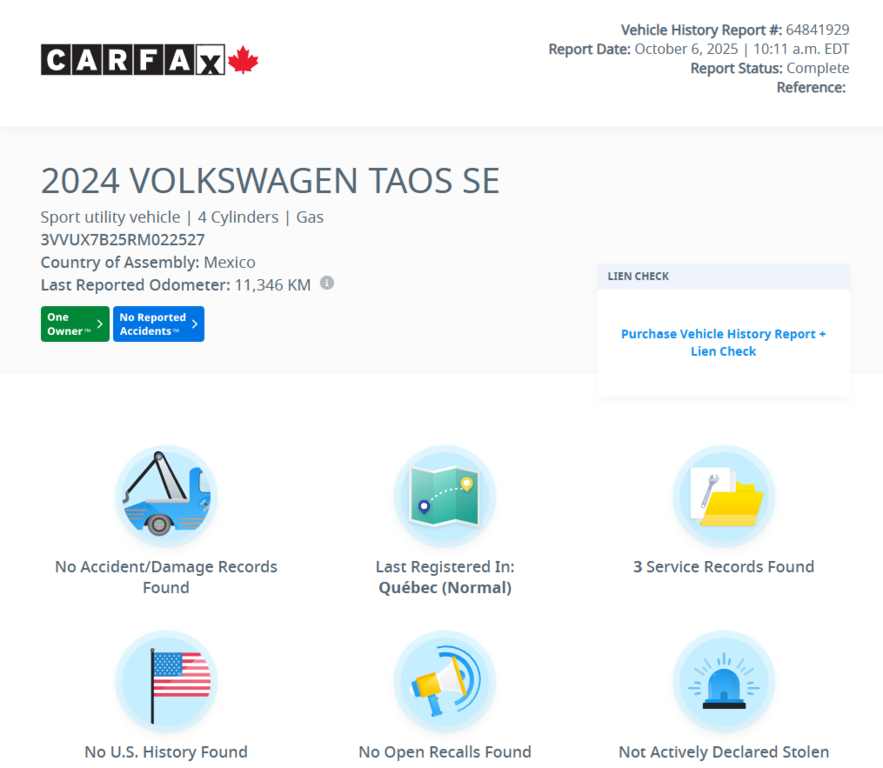Click the U.S. flag history icon
Screen dimensions: 883x768
click(166, 681)
